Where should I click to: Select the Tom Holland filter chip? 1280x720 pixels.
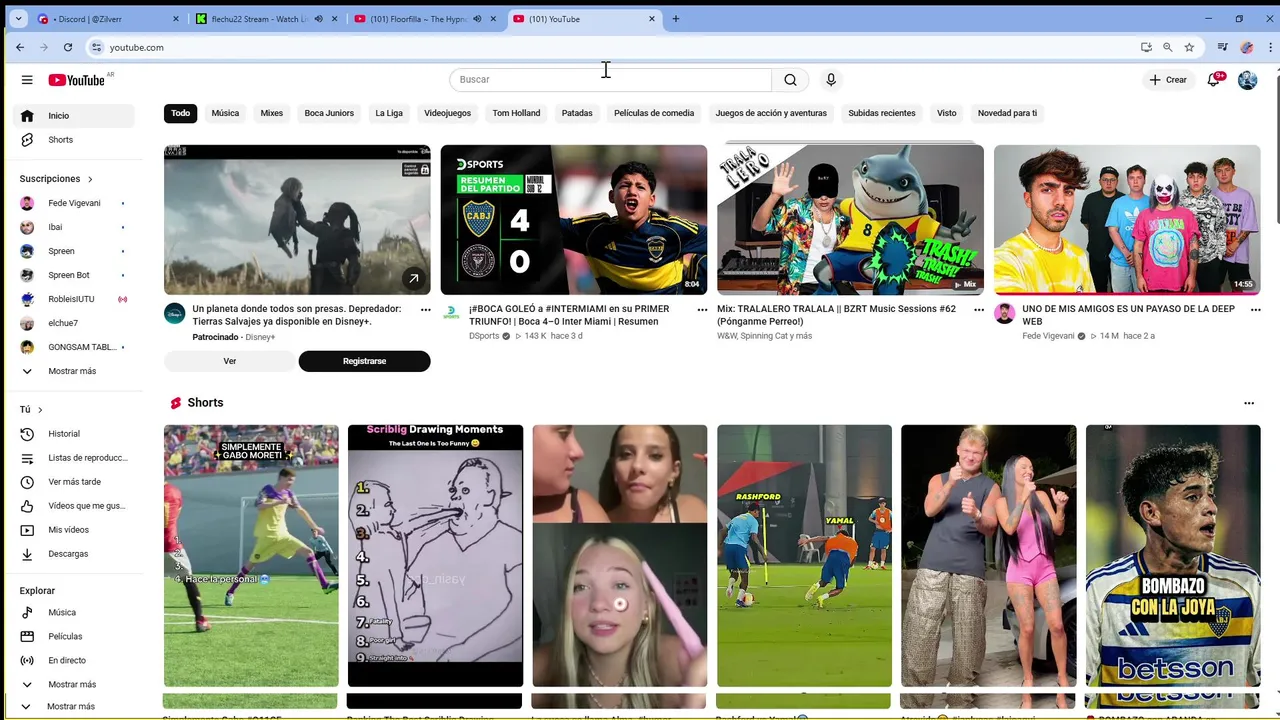pyautogui.click(x=516, y=113)
